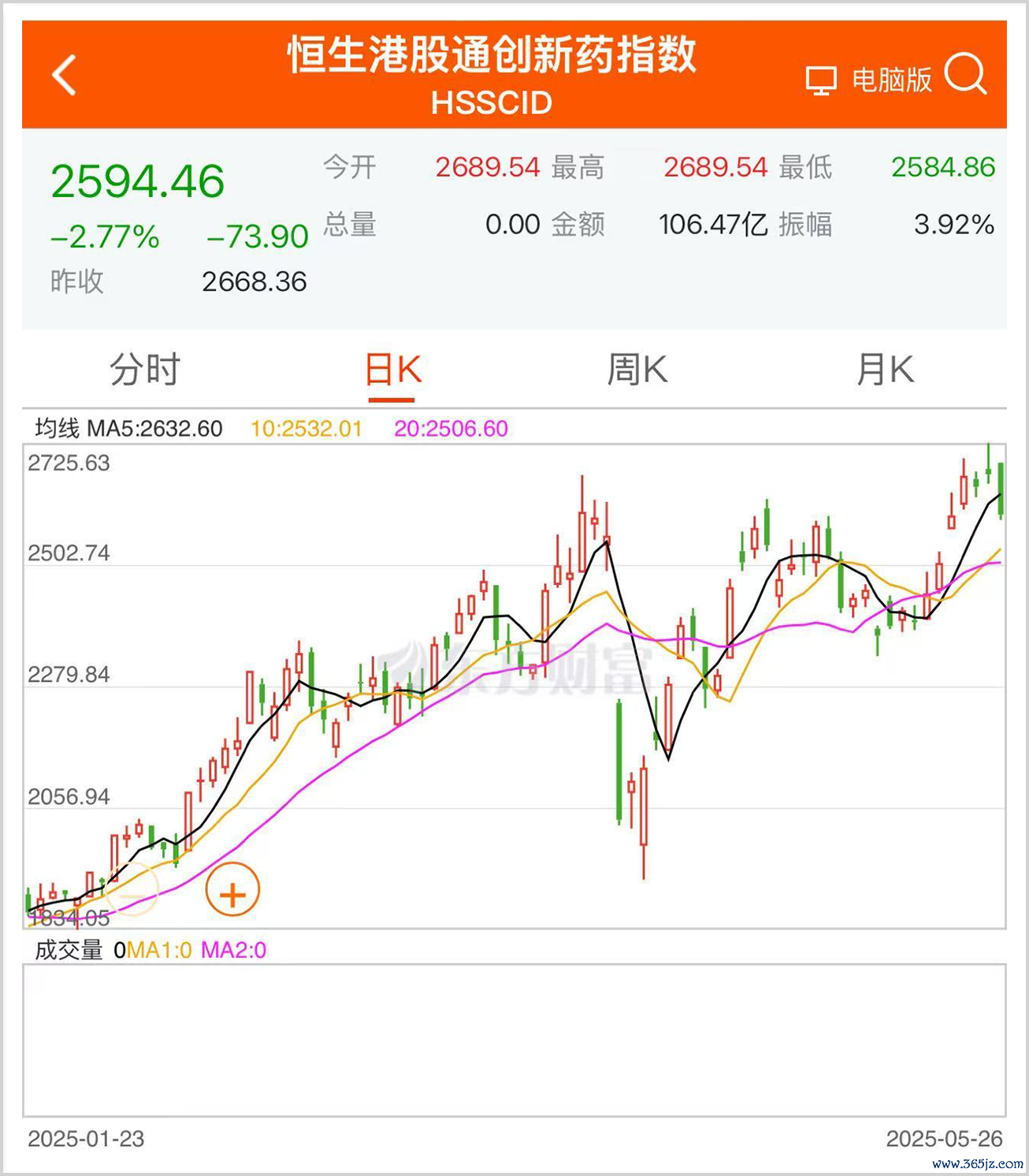The height and width of the screenshot is (1176, 1029).
Task: Click the 电脑版 text link
Action: [891, 80]
